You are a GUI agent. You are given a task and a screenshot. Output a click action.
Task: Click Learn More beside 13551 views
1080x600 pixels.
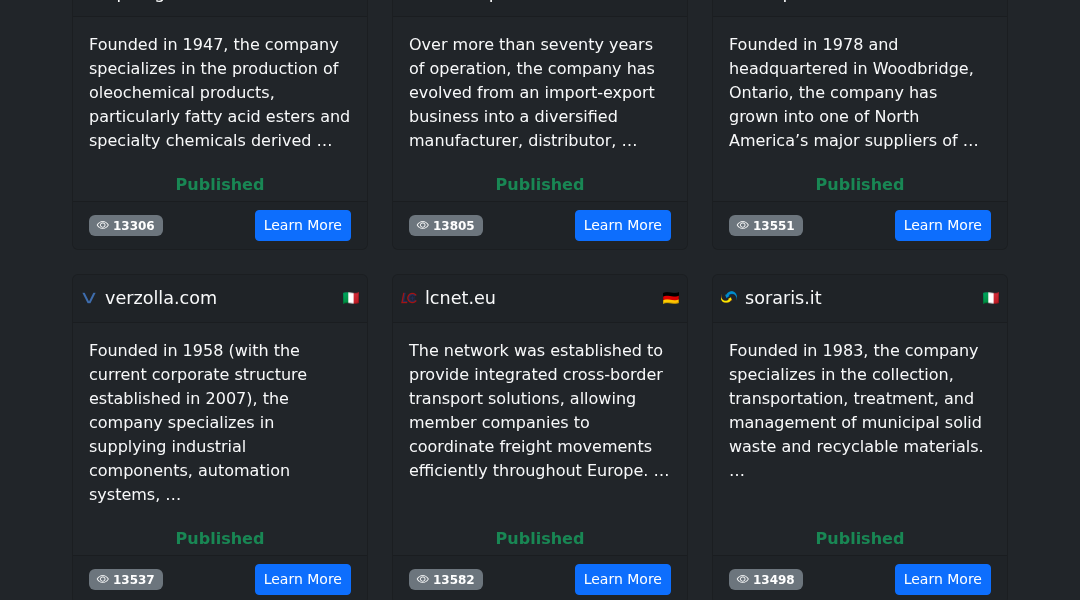click(942, 225)
